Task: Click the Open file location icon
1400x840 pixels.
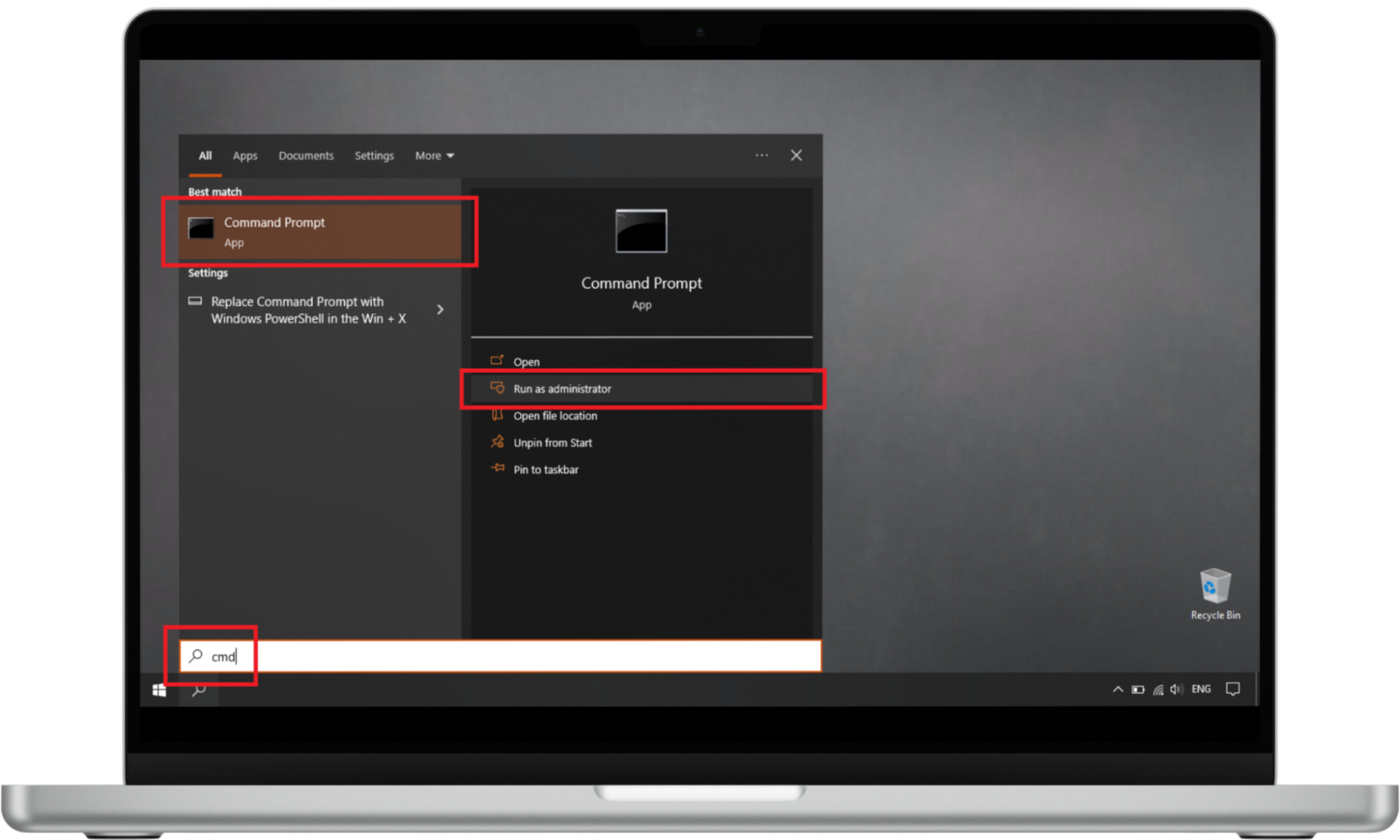Action: (497, 414)
